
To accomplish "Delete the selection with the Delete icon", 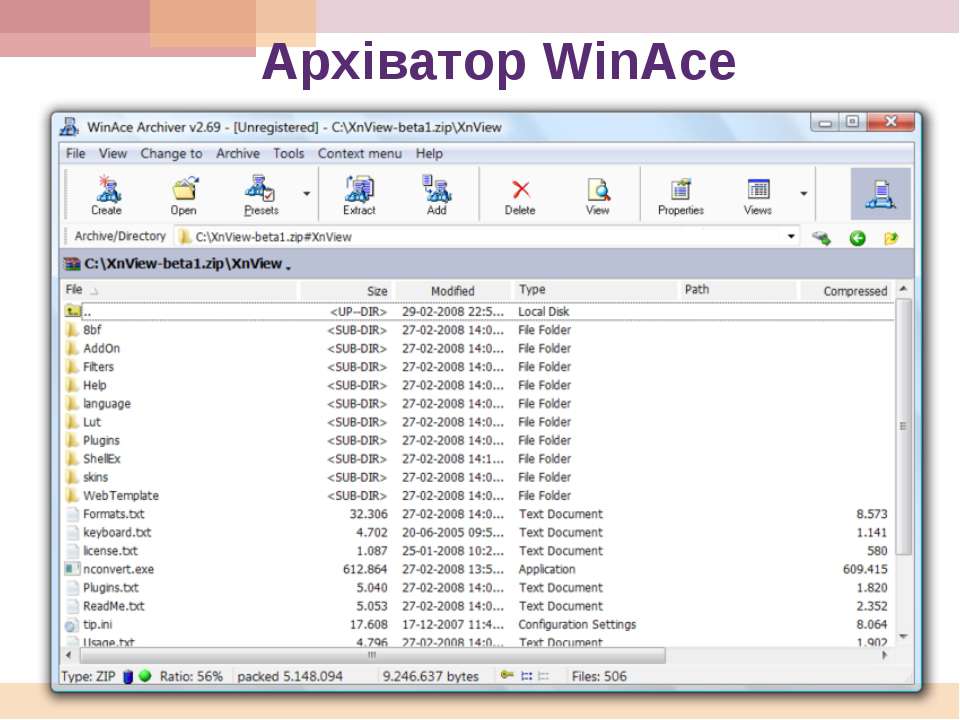I will click(520, 189).
